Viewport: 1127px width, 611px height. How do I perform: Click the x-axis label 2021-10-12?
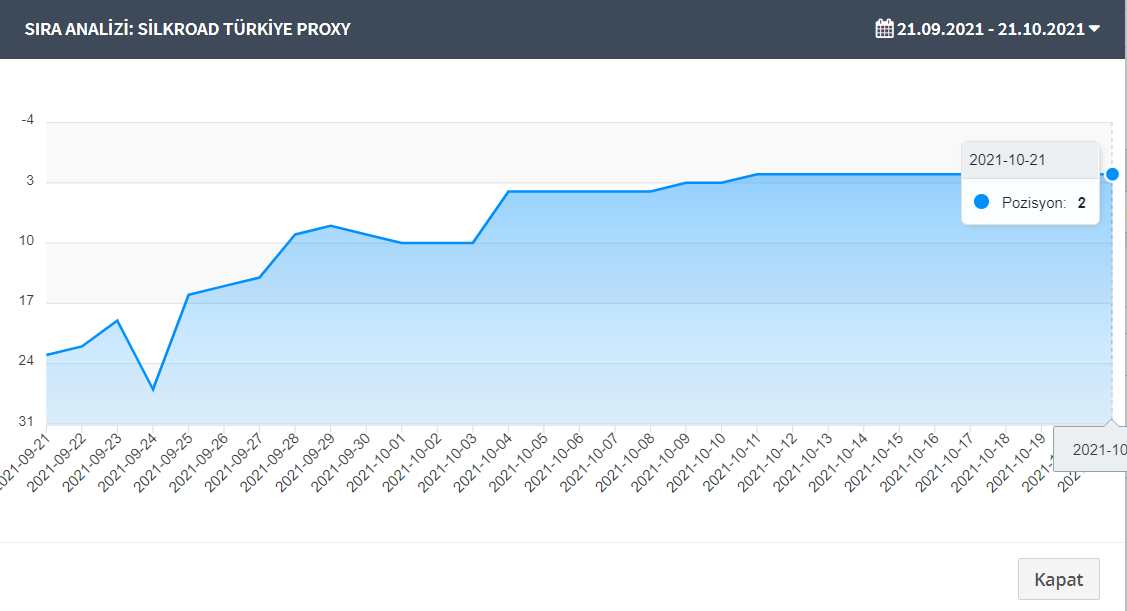tap(767, 461)
